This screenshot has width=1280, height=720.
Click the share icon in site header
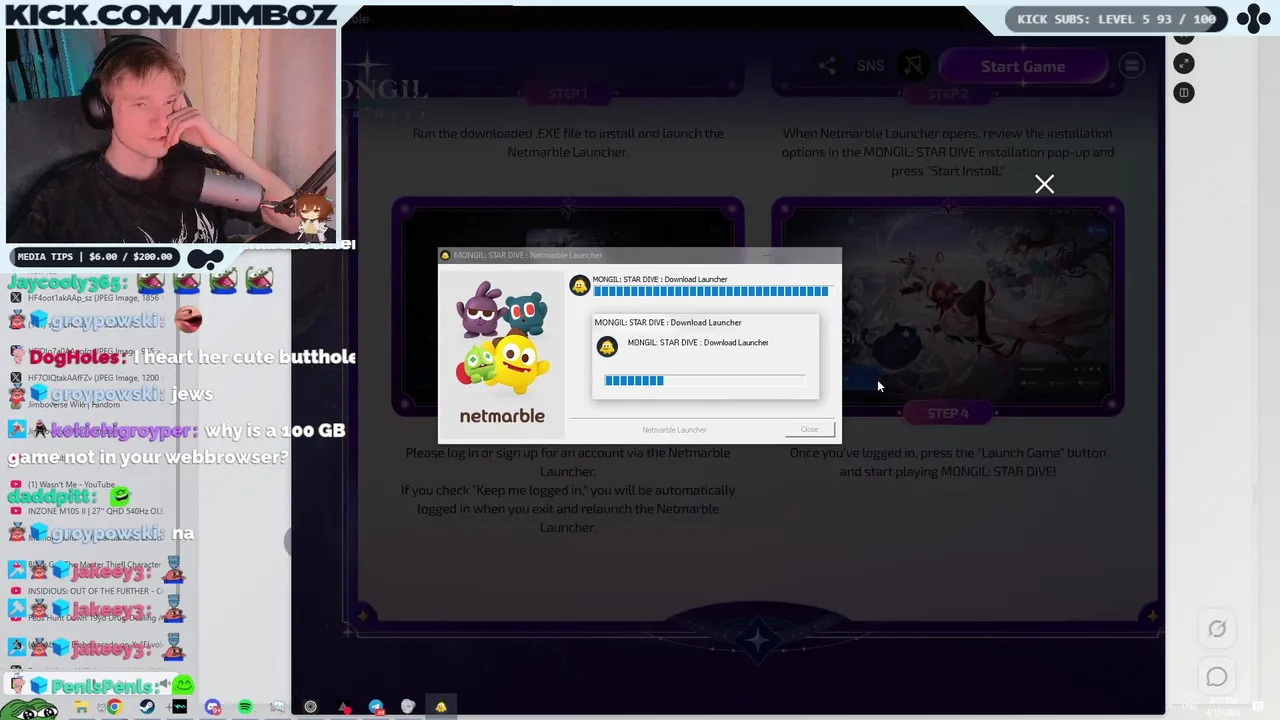tap(827, 66)
